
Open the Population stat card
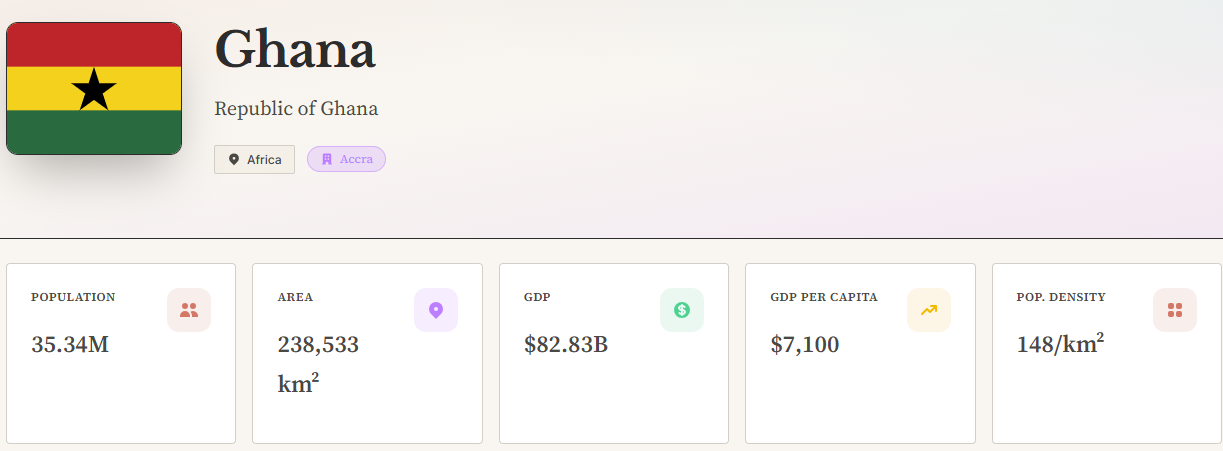coord(121,353)
